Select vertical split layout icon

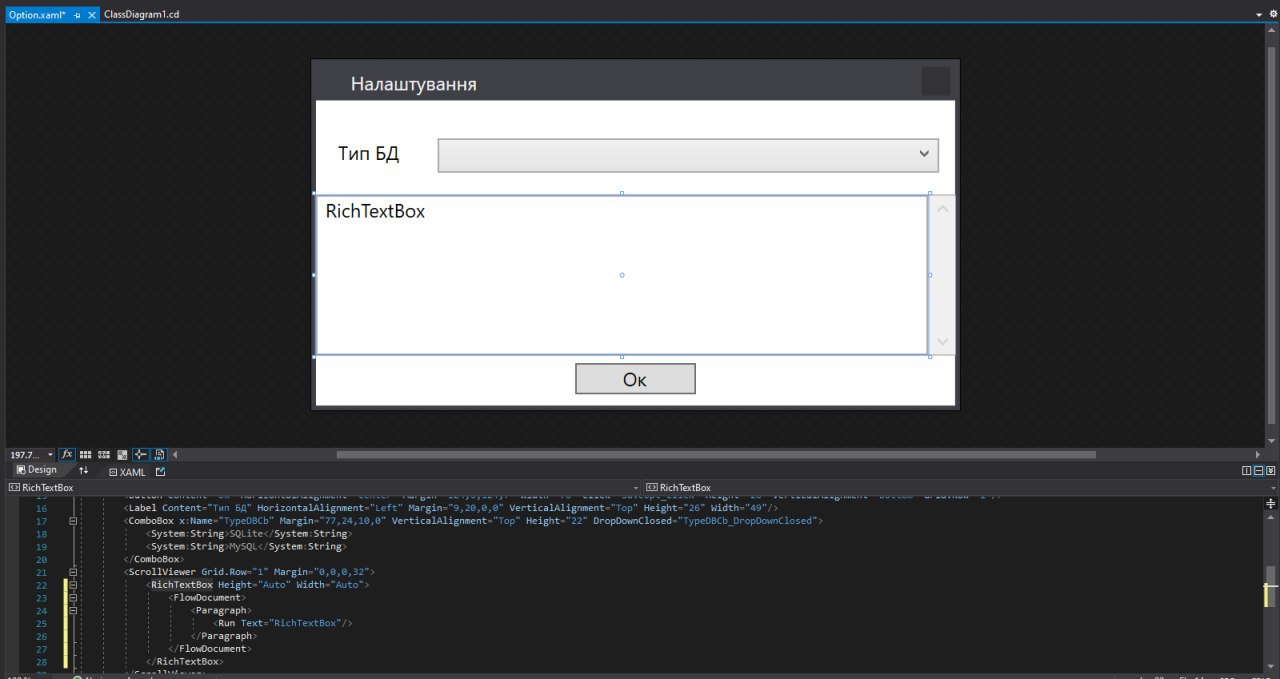click(1247, 471)
